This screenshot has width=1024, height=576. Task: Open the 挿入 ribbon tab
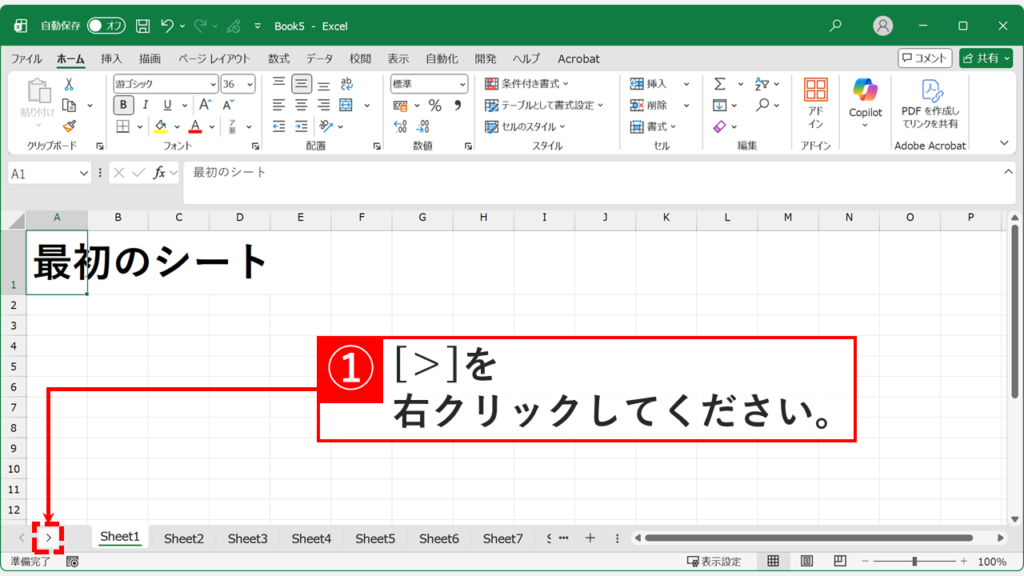109,58
